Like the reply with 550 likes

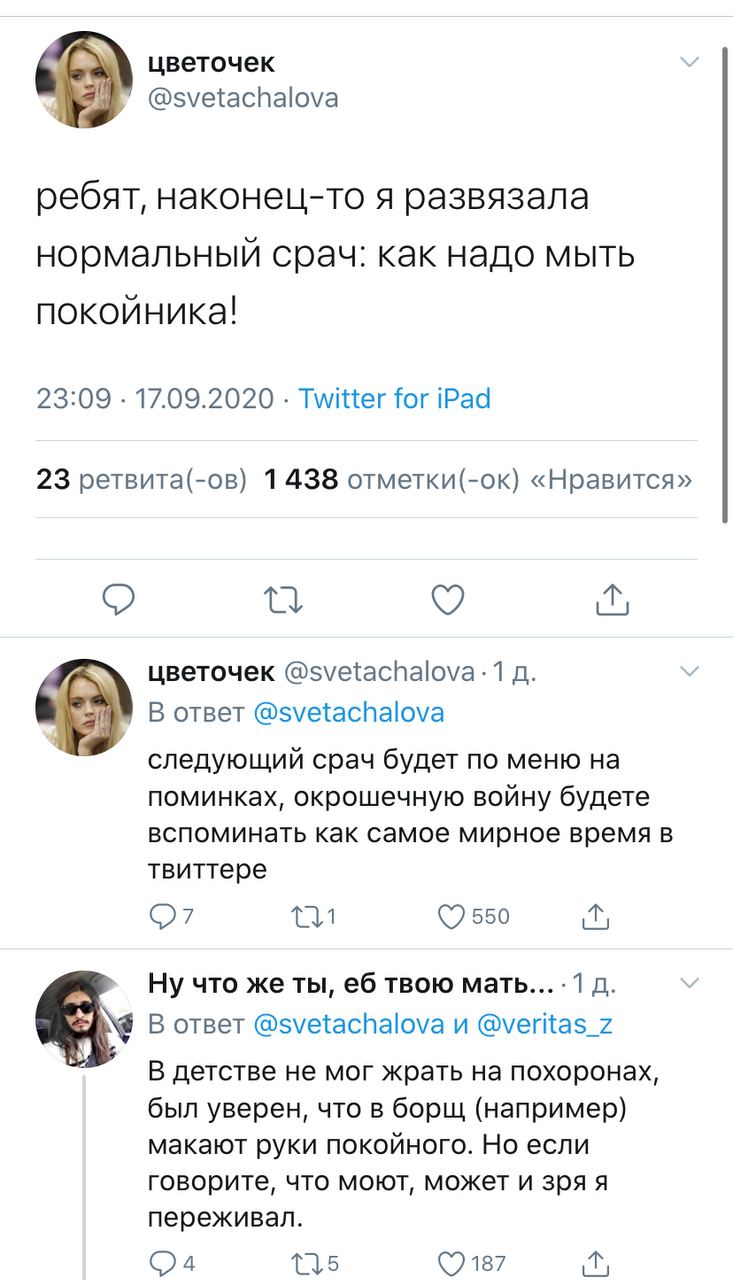(454, 916)
